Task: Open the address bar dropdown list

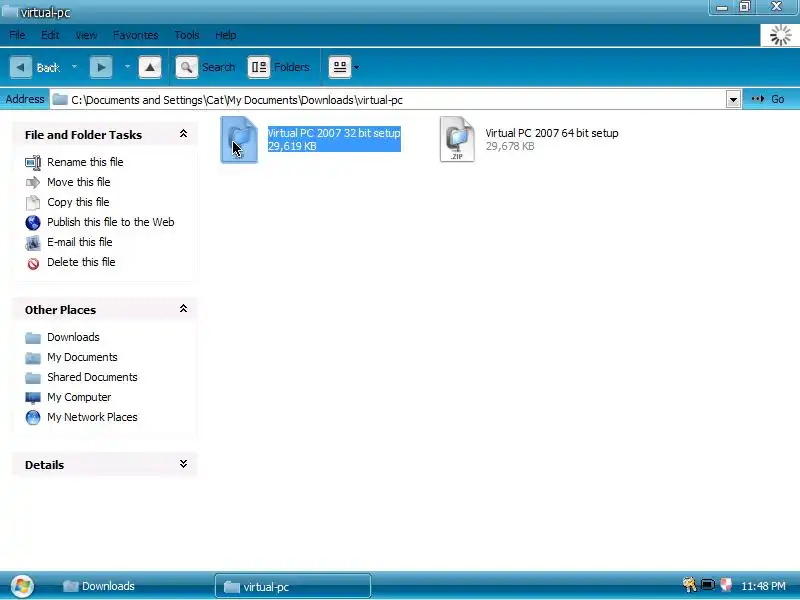Action: [733, 99]
